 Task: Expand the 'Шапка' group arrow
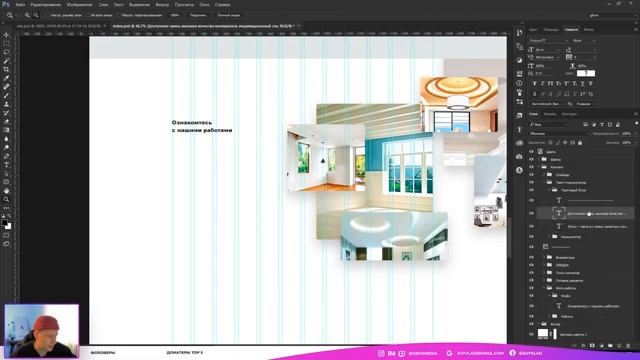[539, 160]
